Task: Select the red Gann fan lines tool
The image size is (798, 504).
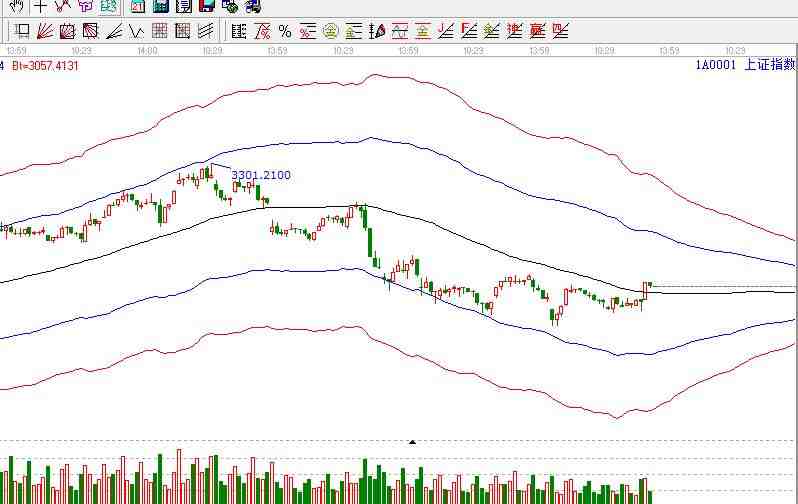Action: pos(45,31)
